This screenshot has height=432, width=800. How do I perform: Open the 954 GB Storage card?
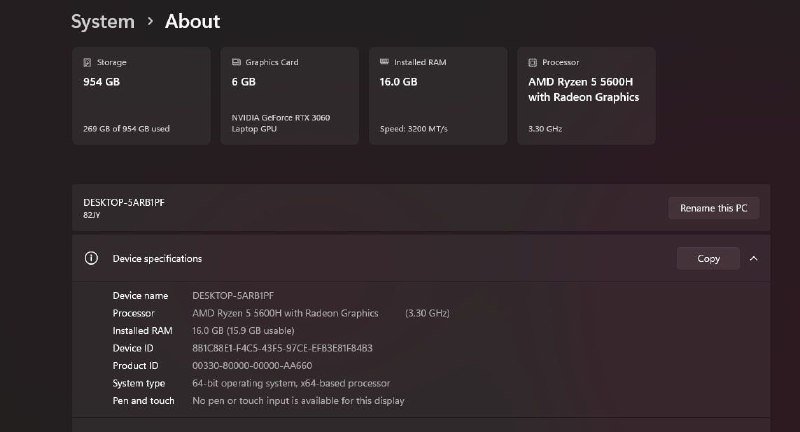tap(141, 96)
